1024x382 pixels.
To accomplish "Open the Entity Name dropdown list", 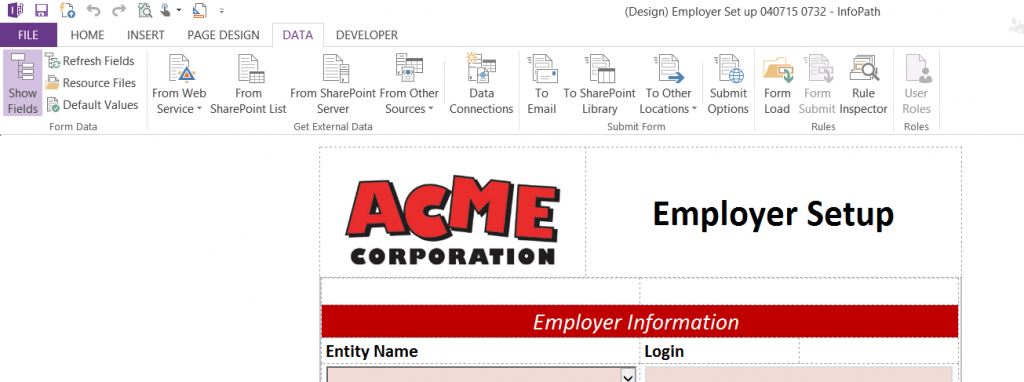I will tap(628, 375).
